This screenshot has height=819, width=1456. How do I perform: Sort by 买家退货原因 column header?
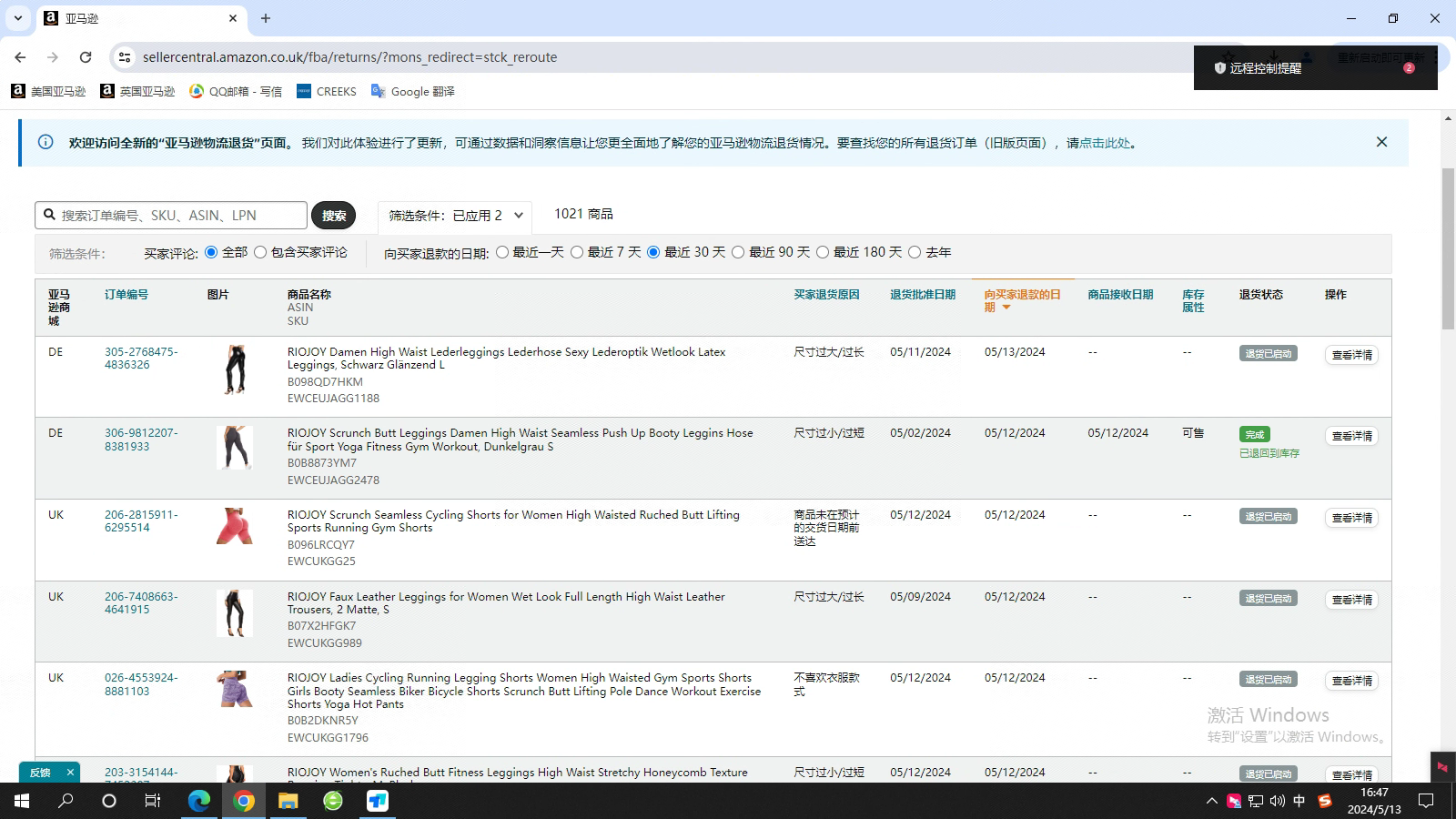tap(826, 295)
